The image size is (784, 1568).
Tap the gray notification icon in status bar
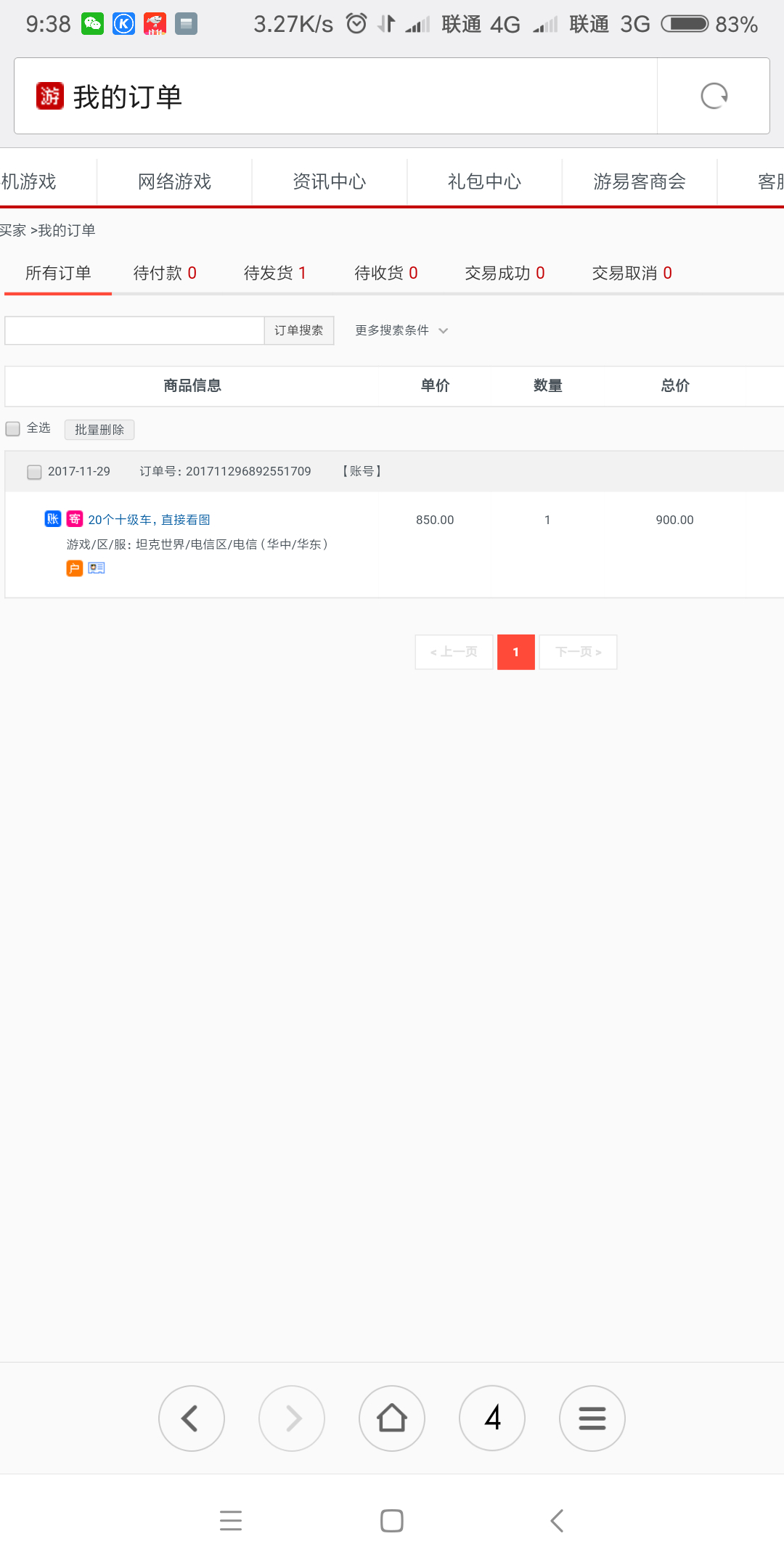pos(187,24)
